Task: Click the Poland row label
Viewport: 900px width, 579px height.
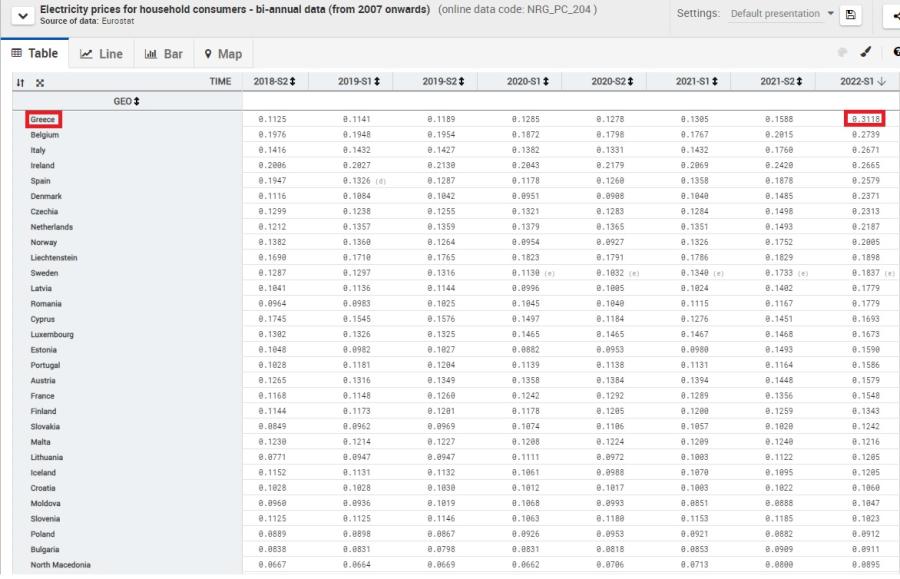Action: (x=42, y=534)
